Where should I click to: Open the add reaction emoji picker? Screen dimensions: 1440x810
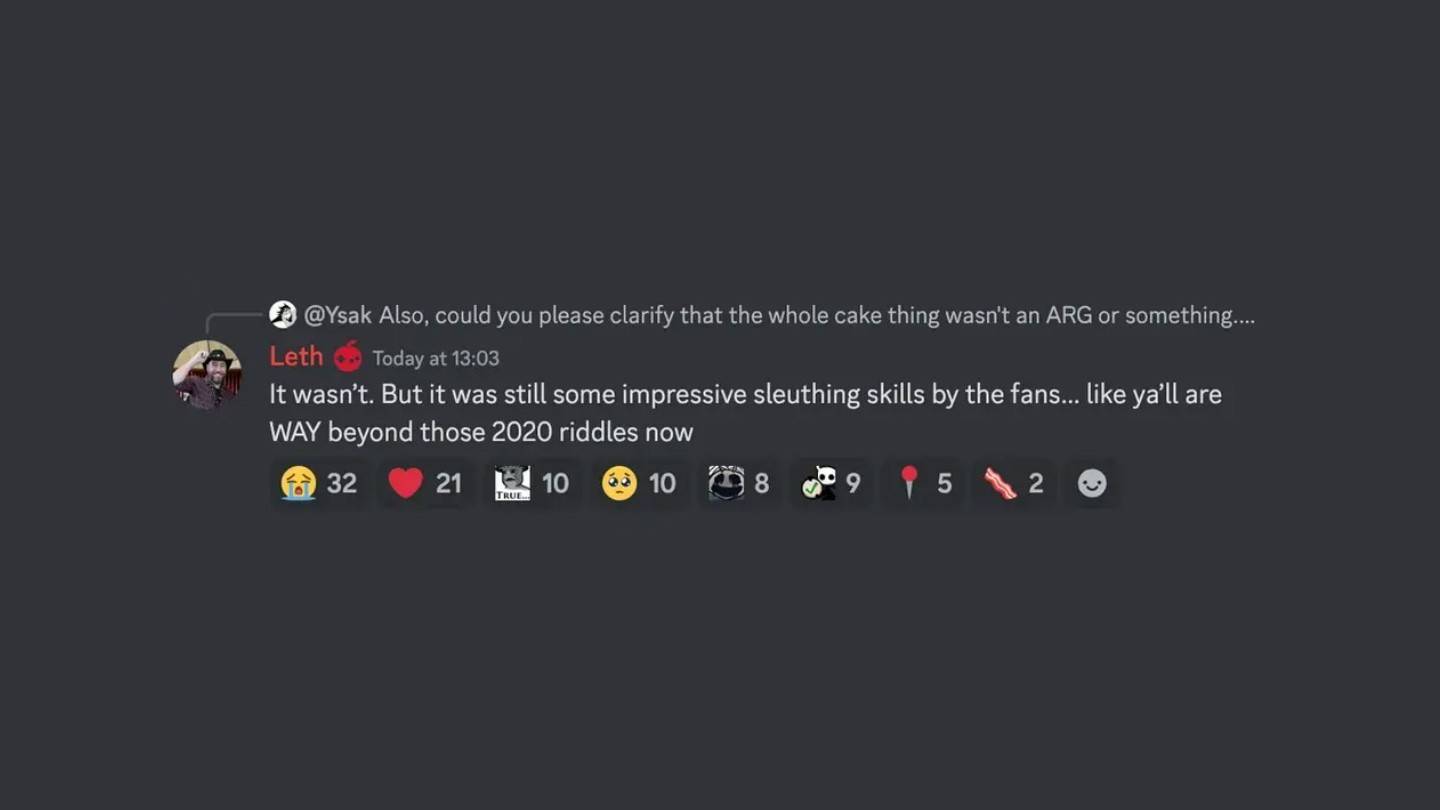pyautogui.click(x=1091, y=483)
